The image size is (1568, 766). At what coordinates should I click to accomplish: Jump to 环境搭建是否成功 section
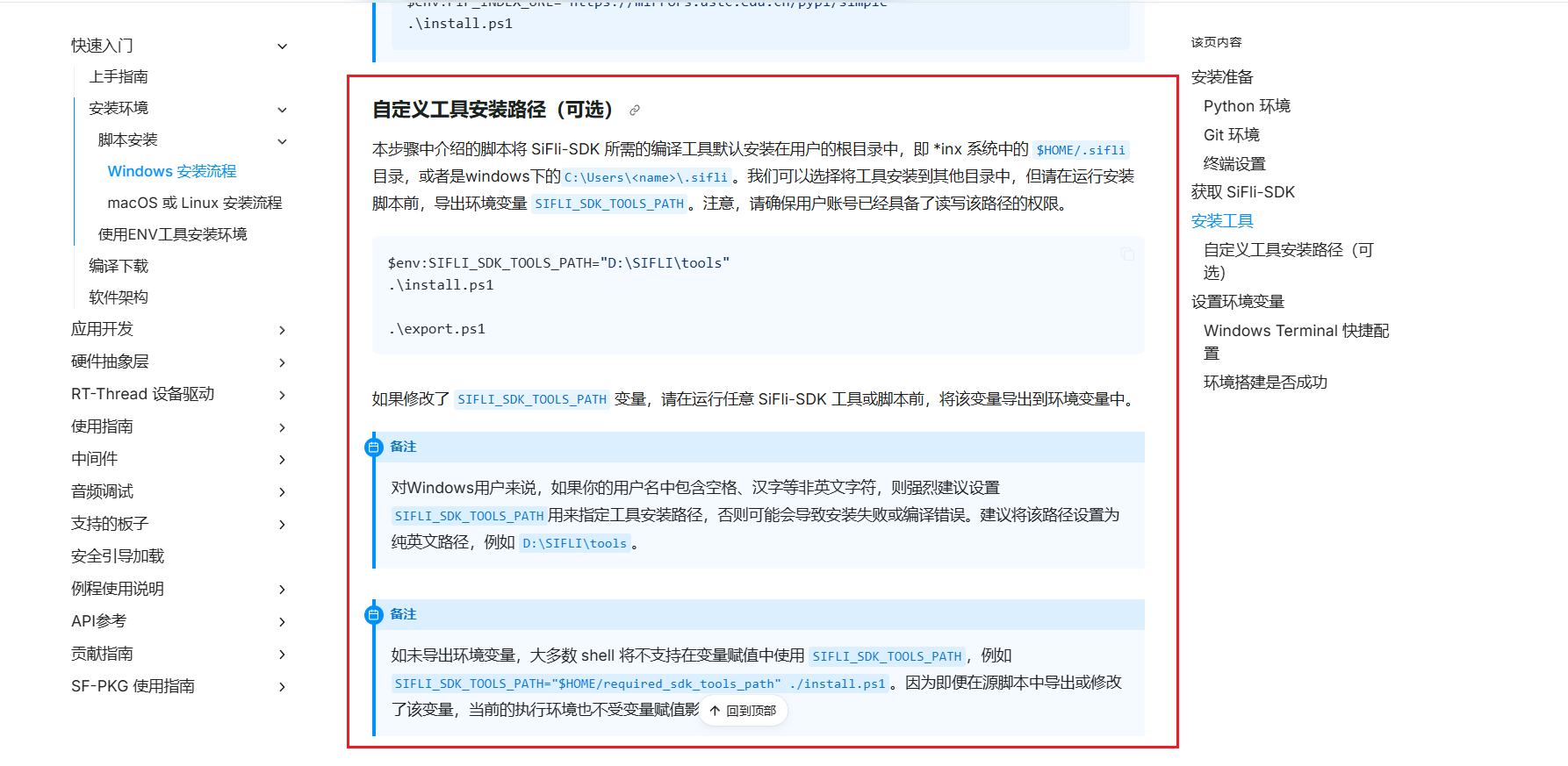pos(1265,383)
